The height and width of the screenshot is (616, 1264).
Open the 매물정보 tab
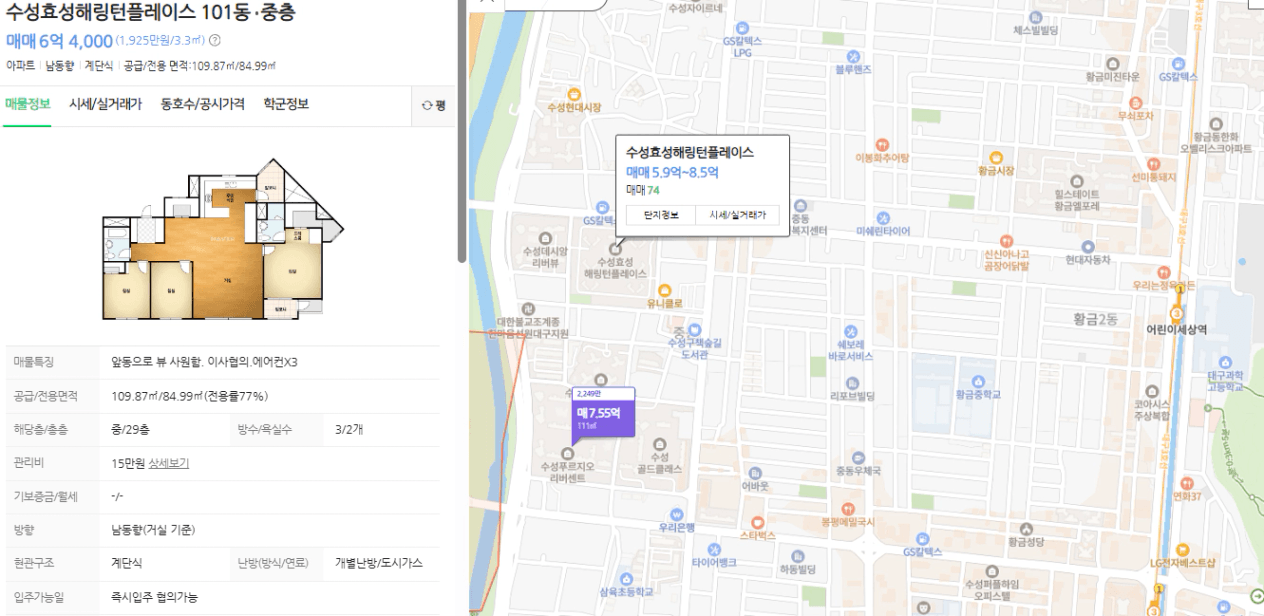[x=28, y=104]
